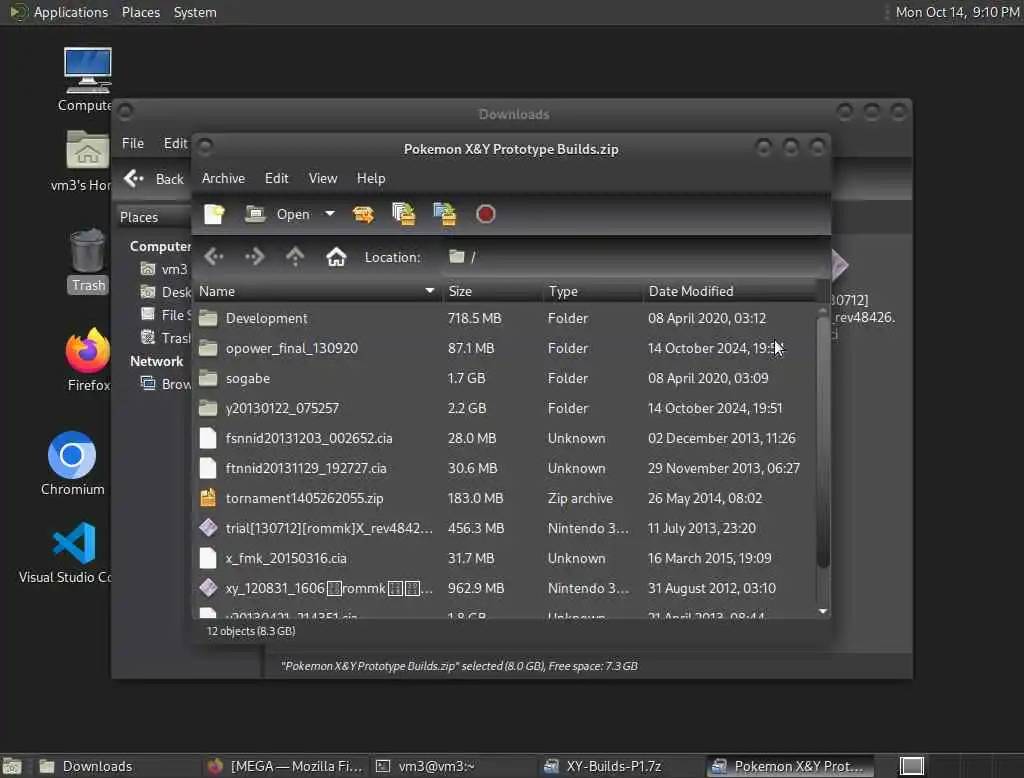
Task: Click the red Stop toolbar icon
Action: [485, 214]
